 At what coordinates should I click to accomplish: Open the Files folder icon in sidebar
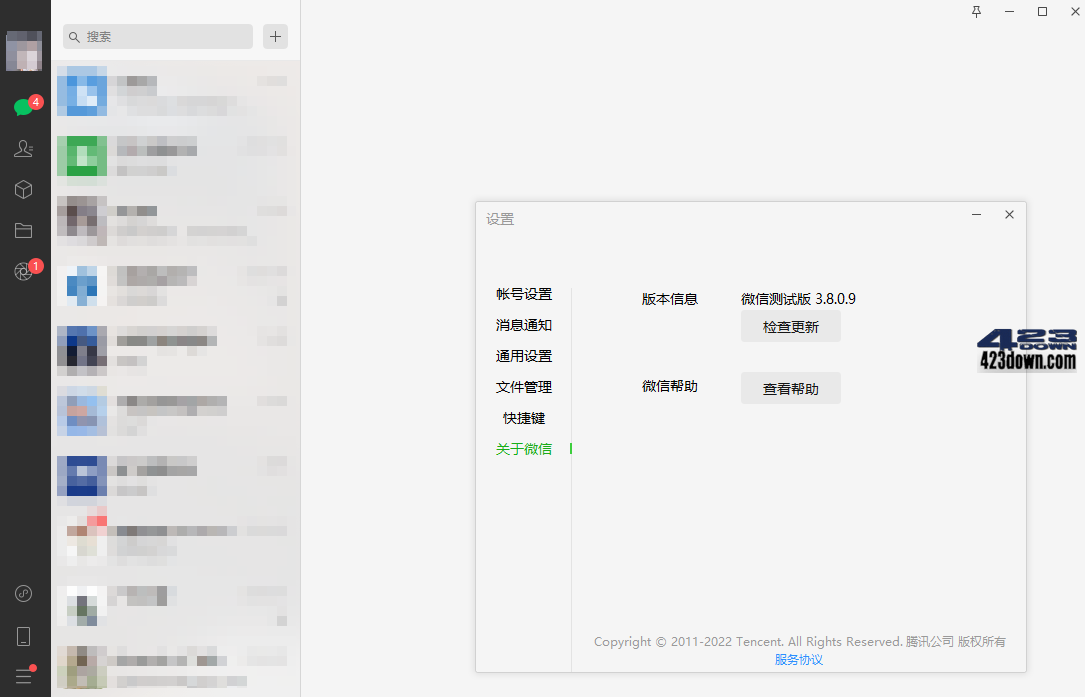click(23, 231)
